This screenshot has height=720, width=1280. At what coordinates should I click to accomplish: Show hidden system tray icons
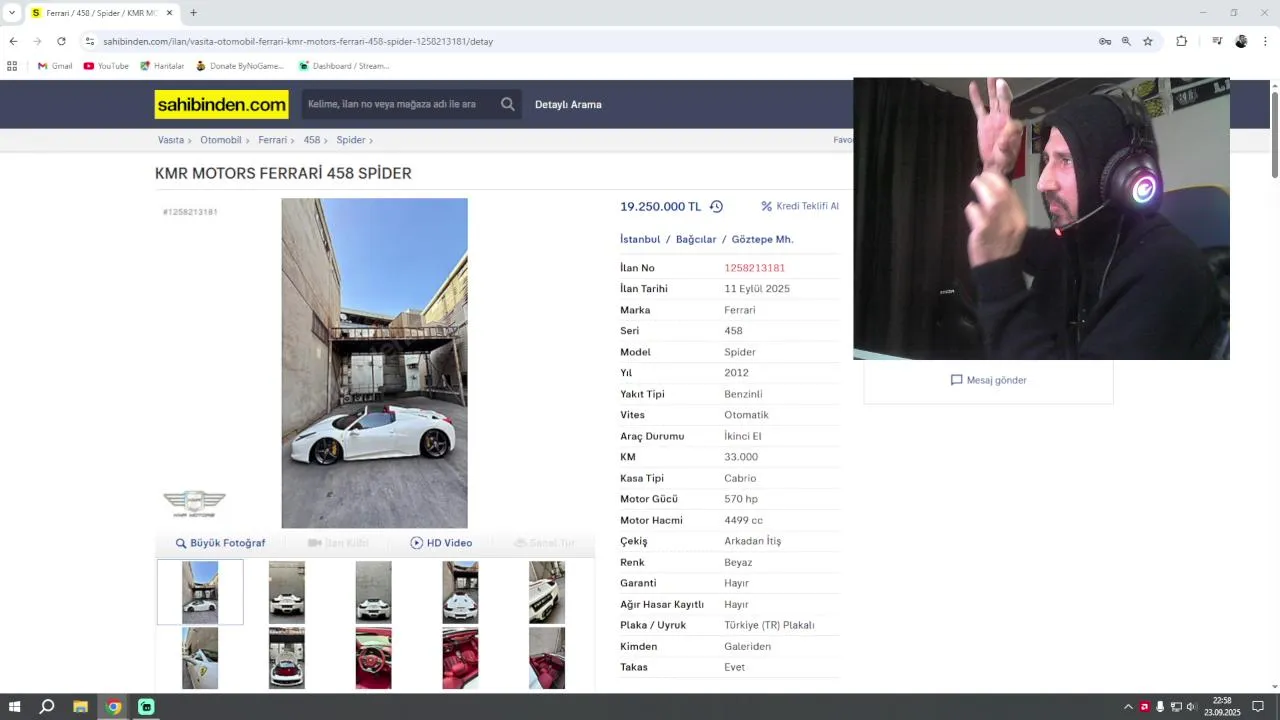1128,707
